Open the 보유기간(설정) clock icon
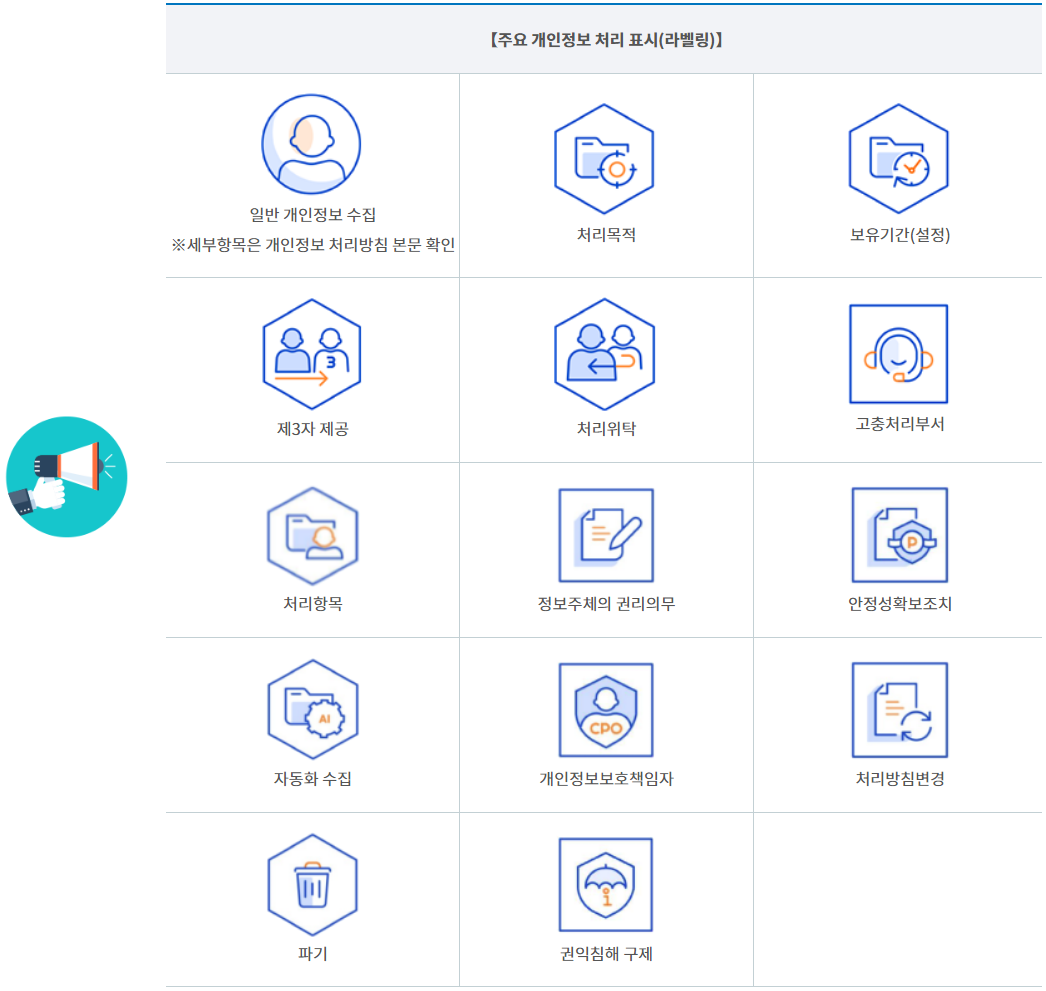Viewport: 1046px width, 991px height. click(898, 159)
